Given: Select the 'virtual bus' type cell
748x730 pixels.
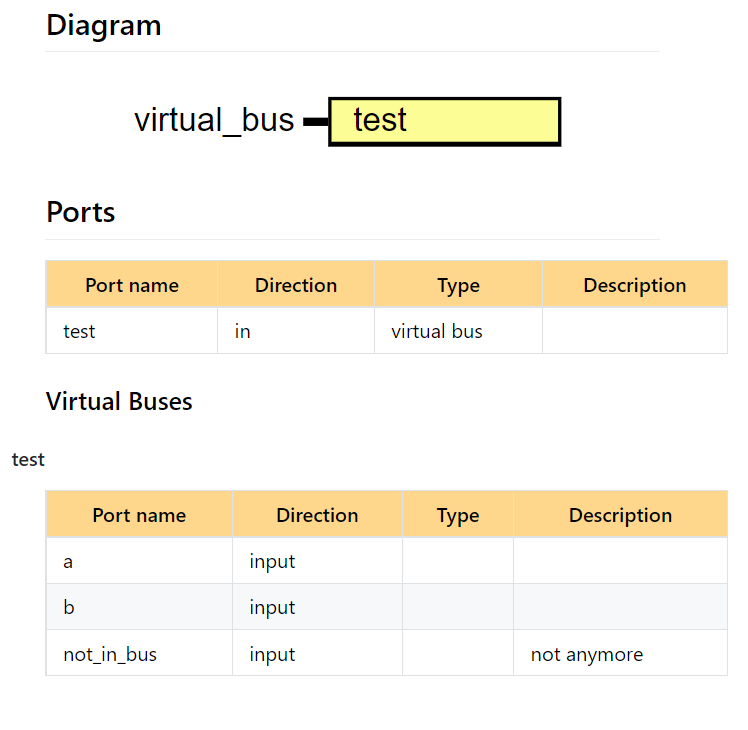Looking at the screenshot, I should 458,331.
